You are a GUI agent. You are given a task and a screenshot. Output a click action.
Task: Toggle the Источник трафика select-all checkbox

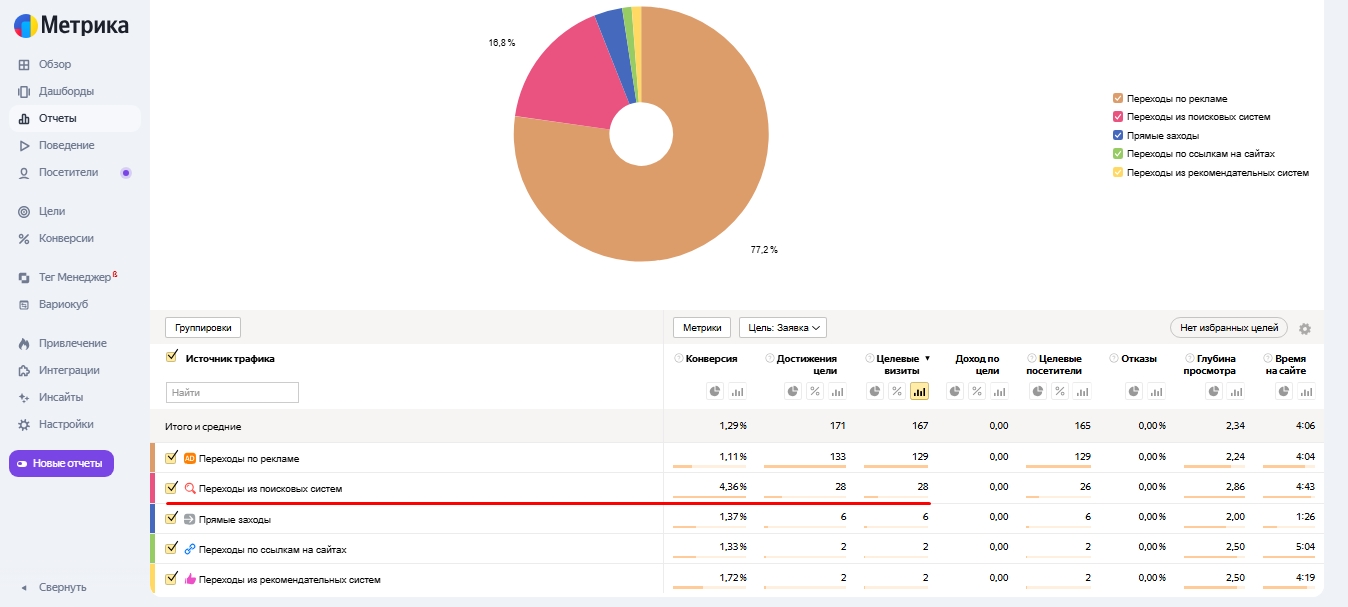pyautogui.click(x=172, y=357)
